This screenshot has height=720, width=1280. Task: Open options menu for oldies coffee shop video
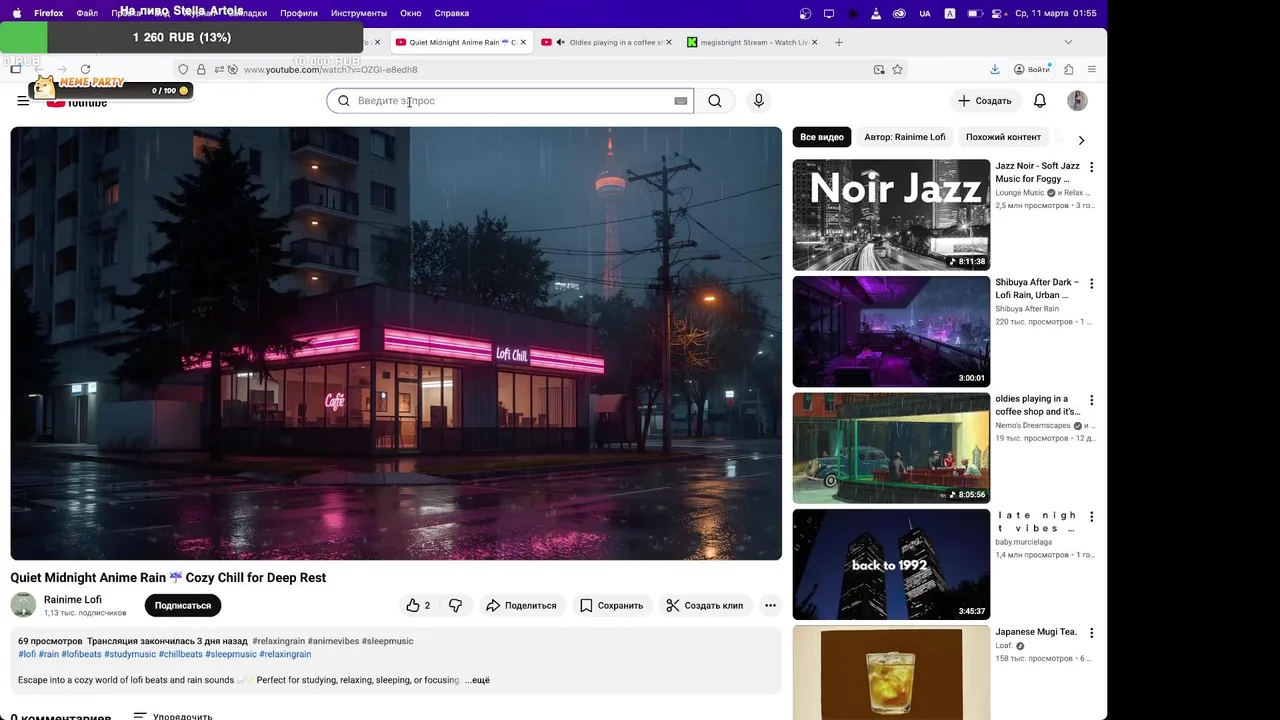[x=1091, y=400]
